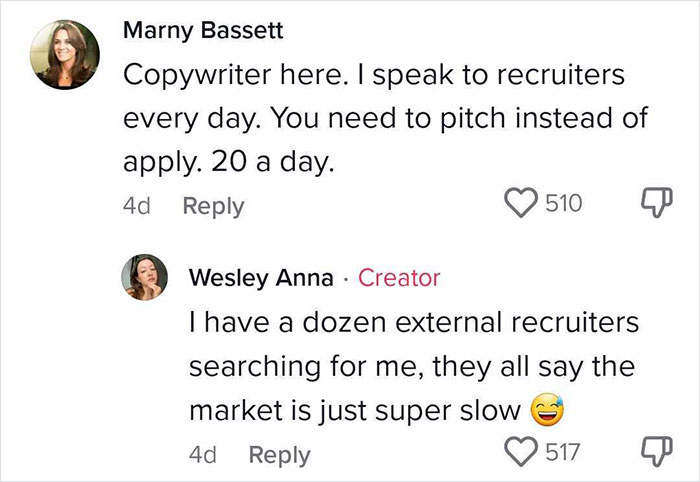Reply to Marny Bassett's comment
The height and width of the screenshot is (482, 700).
point(212,206)
